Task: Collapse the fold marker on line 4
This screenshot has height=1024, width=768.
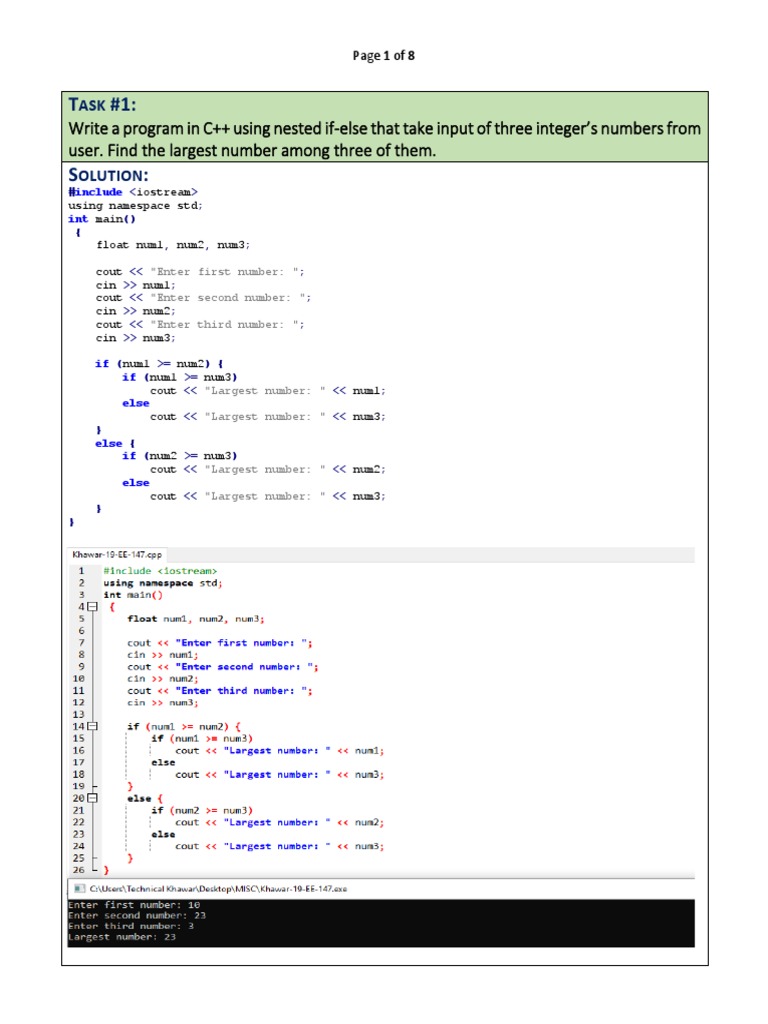Action: click(x=93, y=607)
